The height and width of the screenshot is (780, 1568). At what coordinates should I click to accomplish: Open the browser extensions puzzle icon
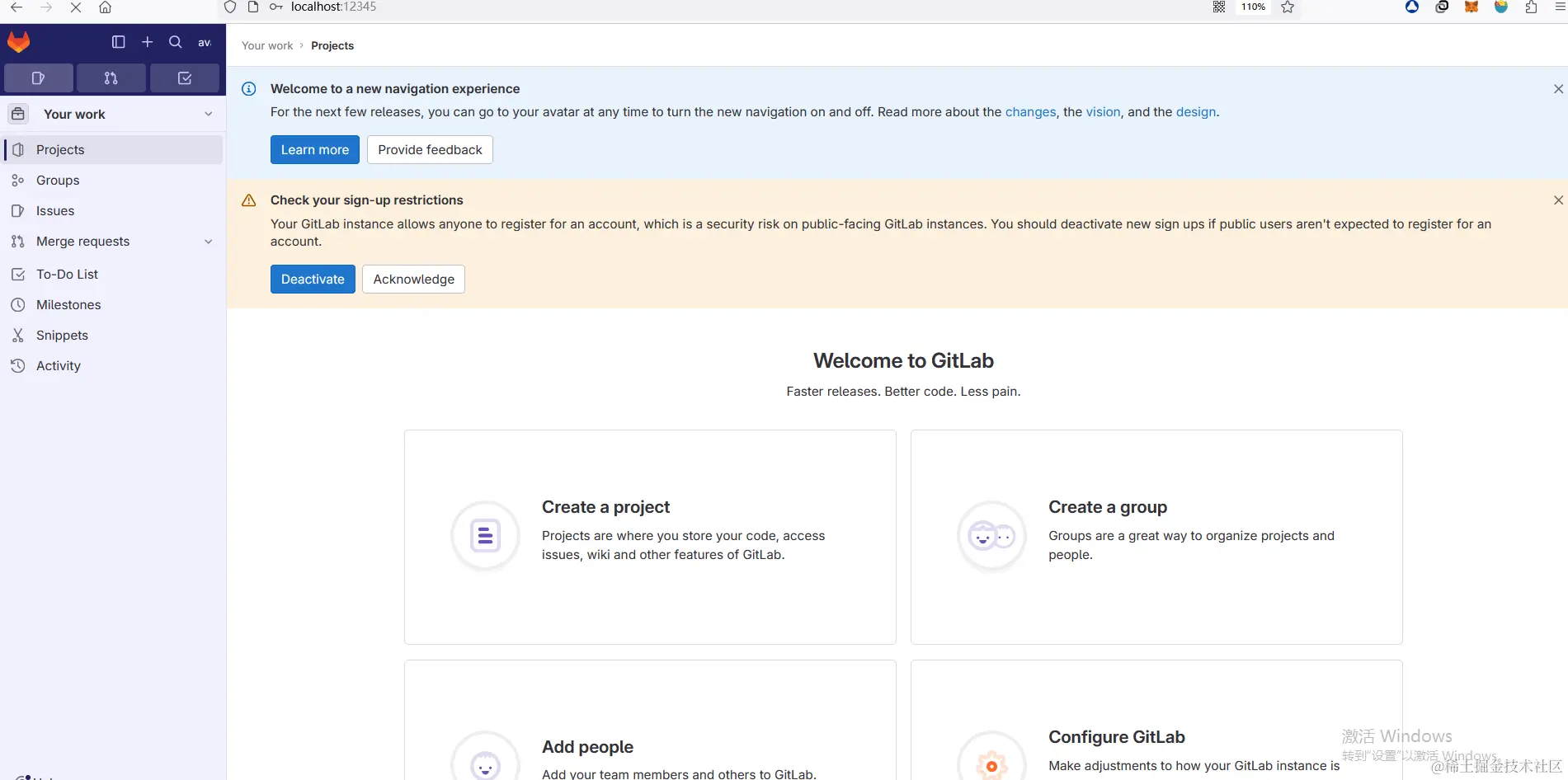1531,7
